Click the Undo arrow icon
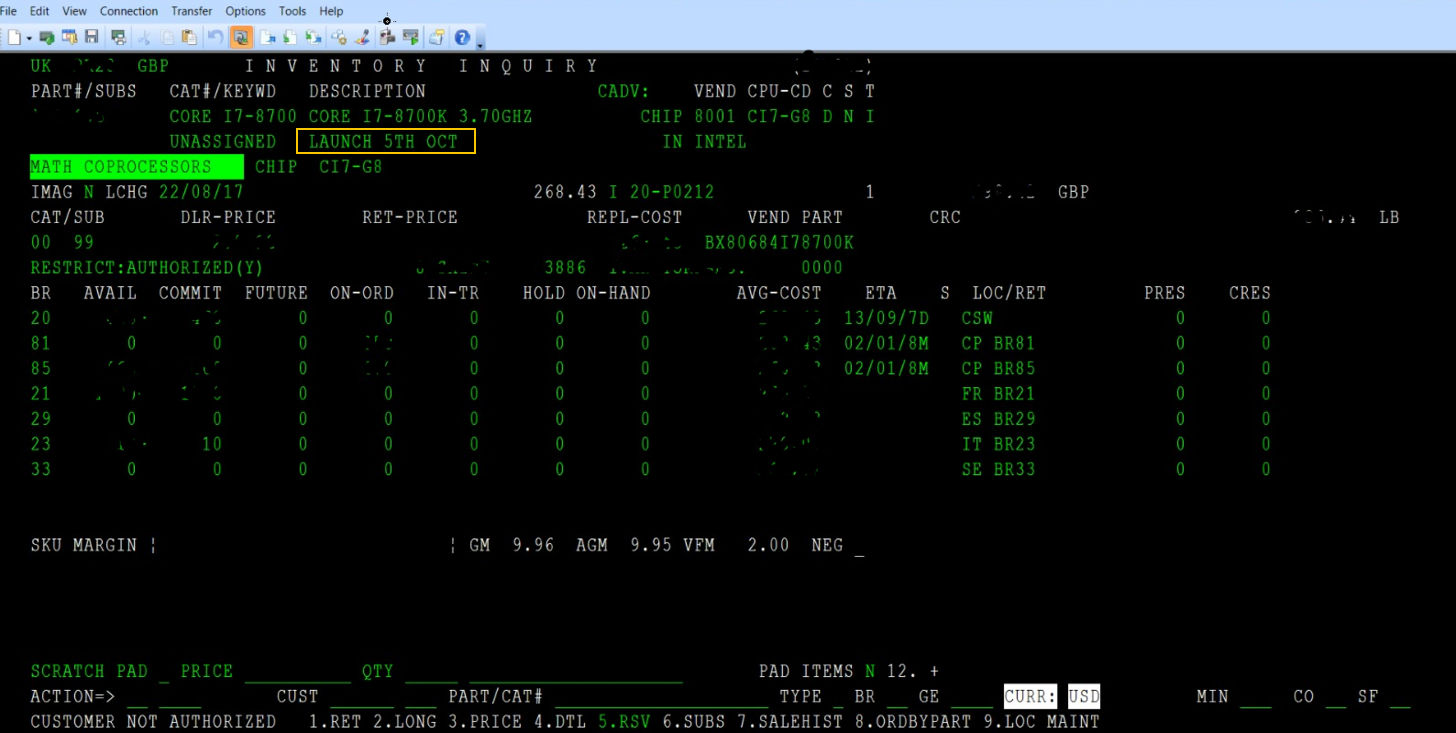The image size is (1456, 733). click(x=215, y=37)
